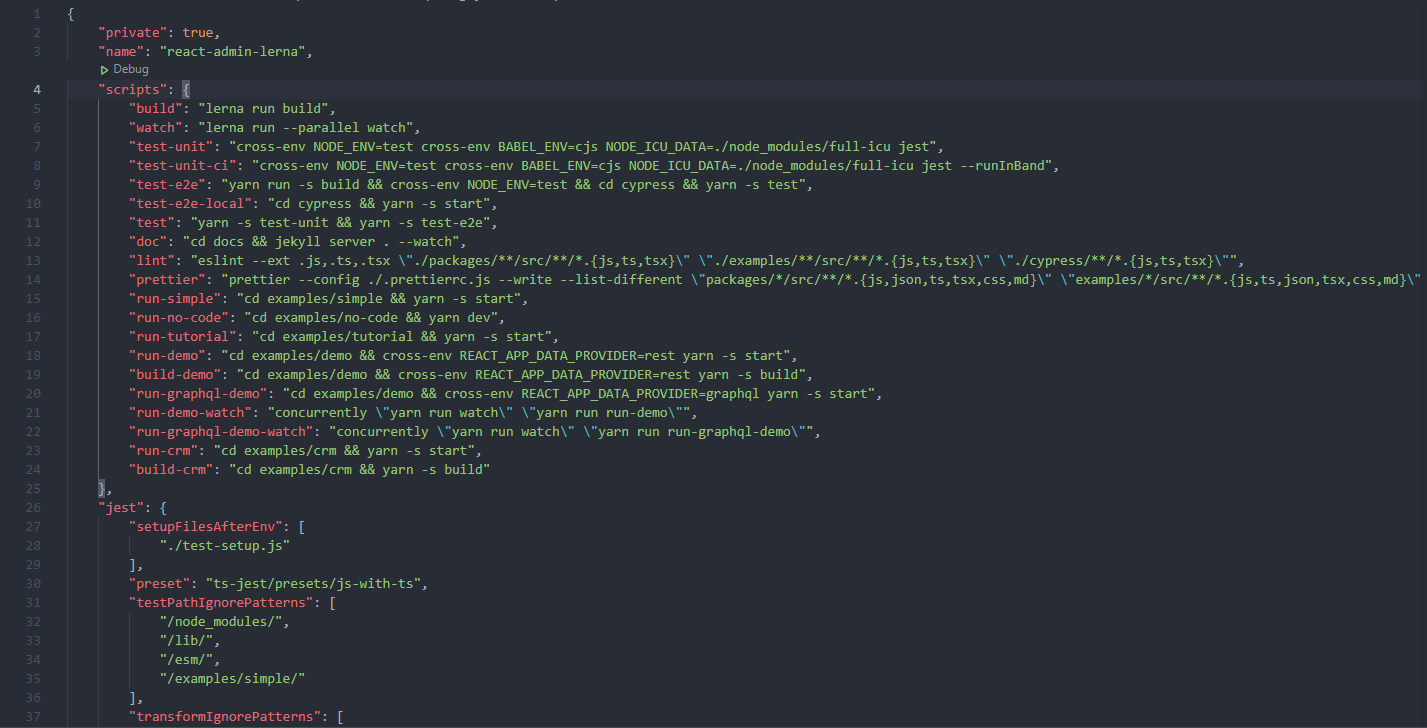Image resolution: width=1427 pixels, height=728 pixels.
Task: Click the closing brace on line 25
Action: (x=101, y=488)
